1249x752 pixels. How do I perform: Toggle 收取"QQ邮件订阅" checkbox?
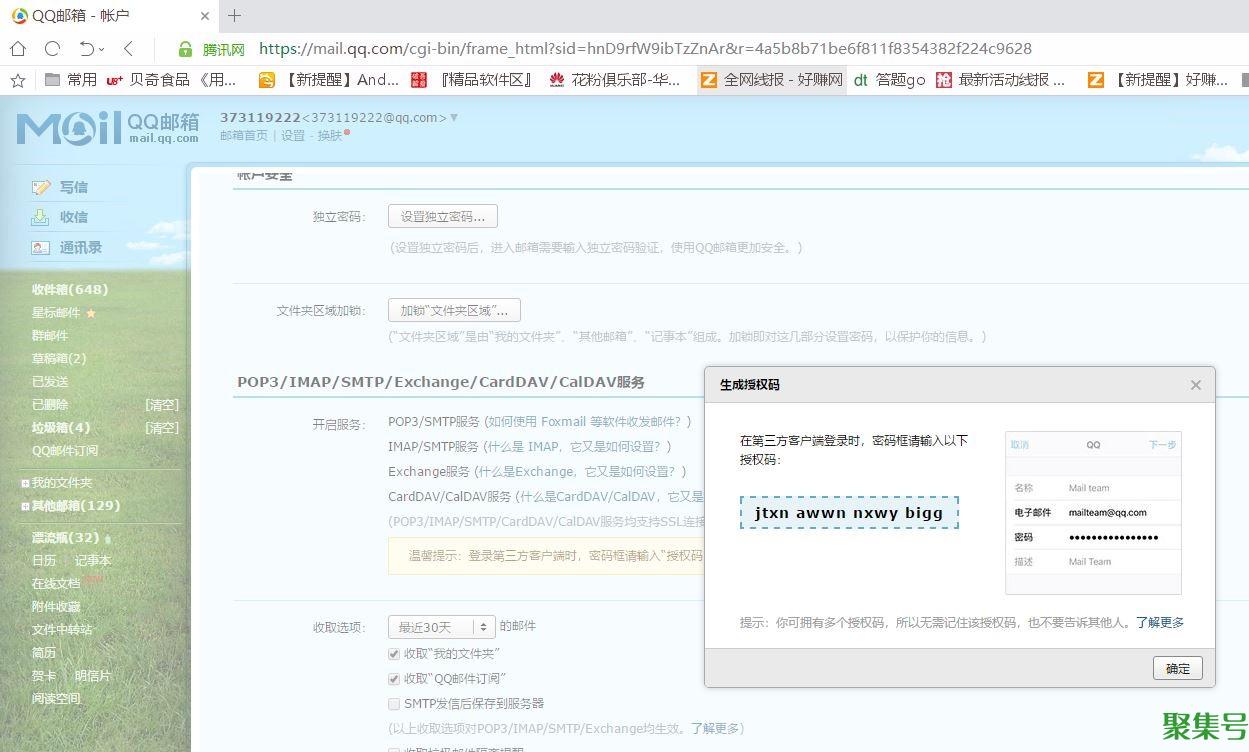[394, 679]
